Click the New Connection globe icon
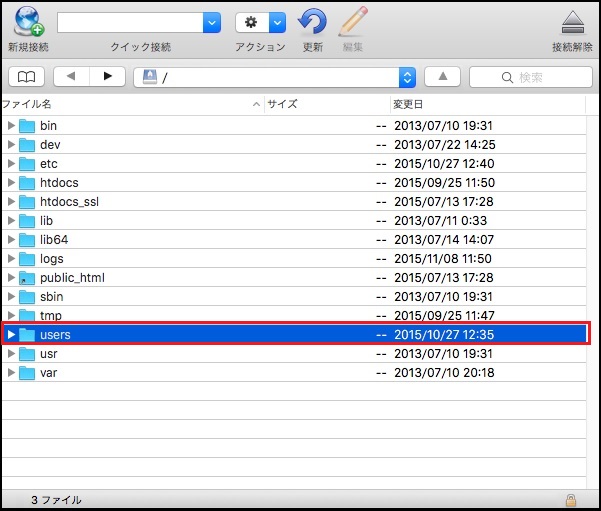 pyautogui.click(x=27, y=22)
